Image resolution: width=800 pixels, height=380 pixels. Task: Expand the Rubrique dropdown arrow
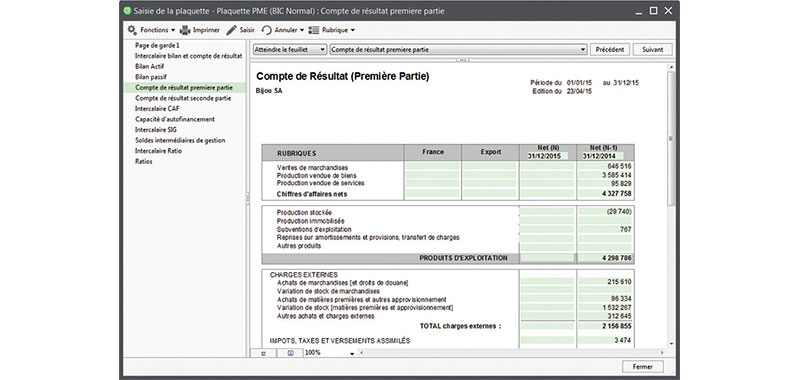click(353, 30)
